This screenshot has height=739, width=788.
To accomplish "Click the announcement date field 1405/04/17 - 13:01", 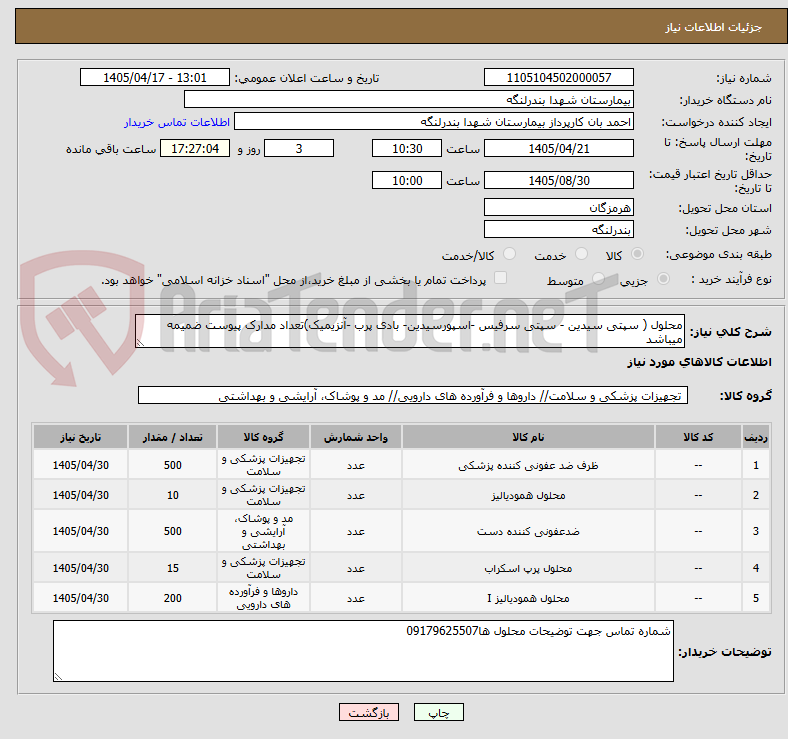I will point(155,77).
